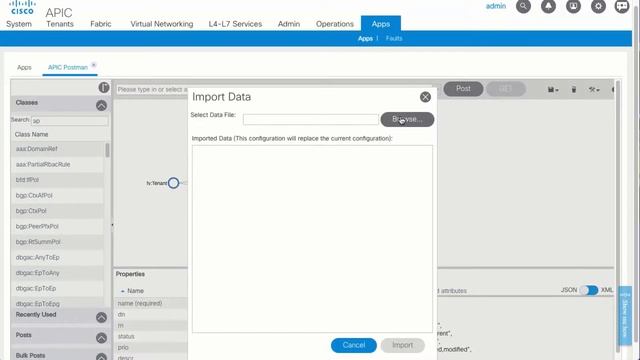Click the Show me how side tab
The width and height of the screenshot is (640, 360).
pos(625,316)
